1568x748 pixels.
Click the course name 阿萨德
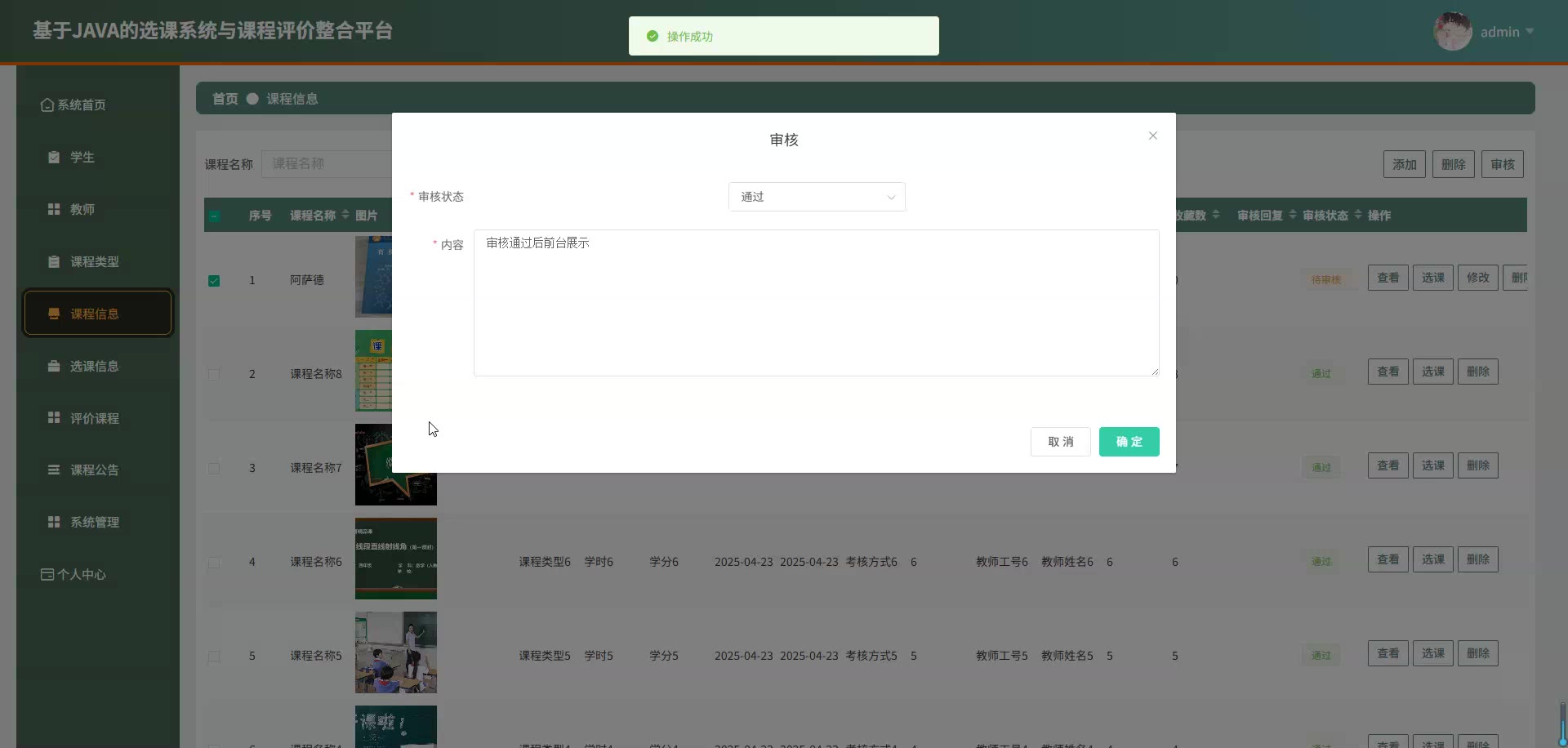point(307,280)
